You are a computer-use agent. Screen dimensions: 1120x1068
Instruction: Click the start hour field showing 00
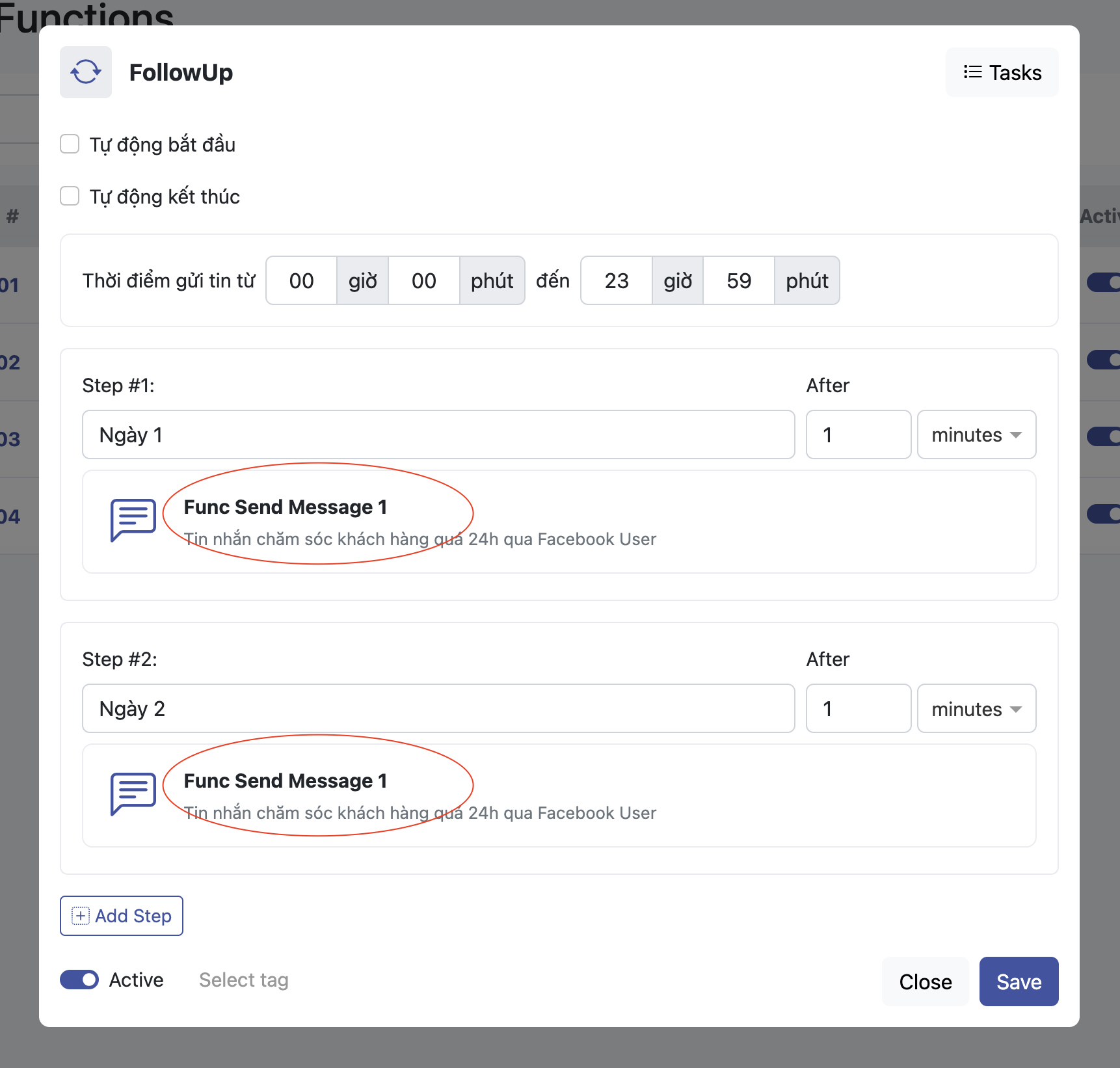tap(301, 280)
